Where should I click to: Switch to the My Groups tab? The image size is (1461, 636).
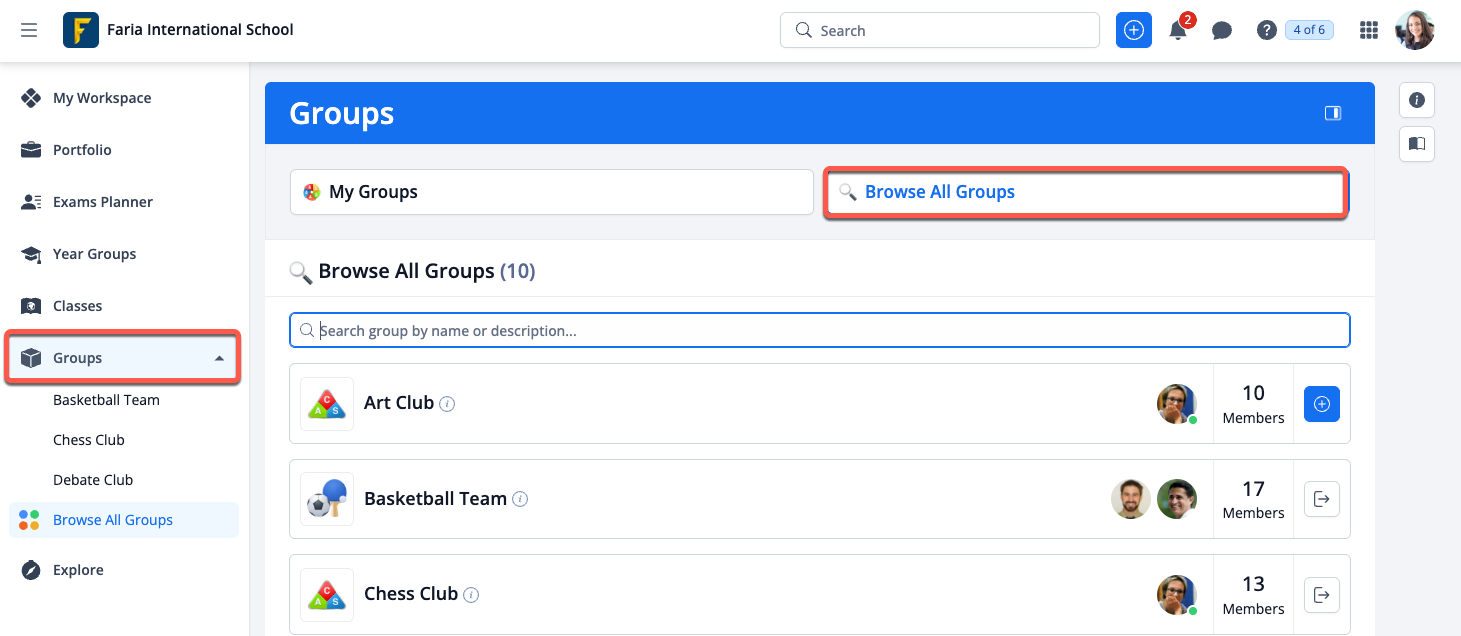pos(551,192)
